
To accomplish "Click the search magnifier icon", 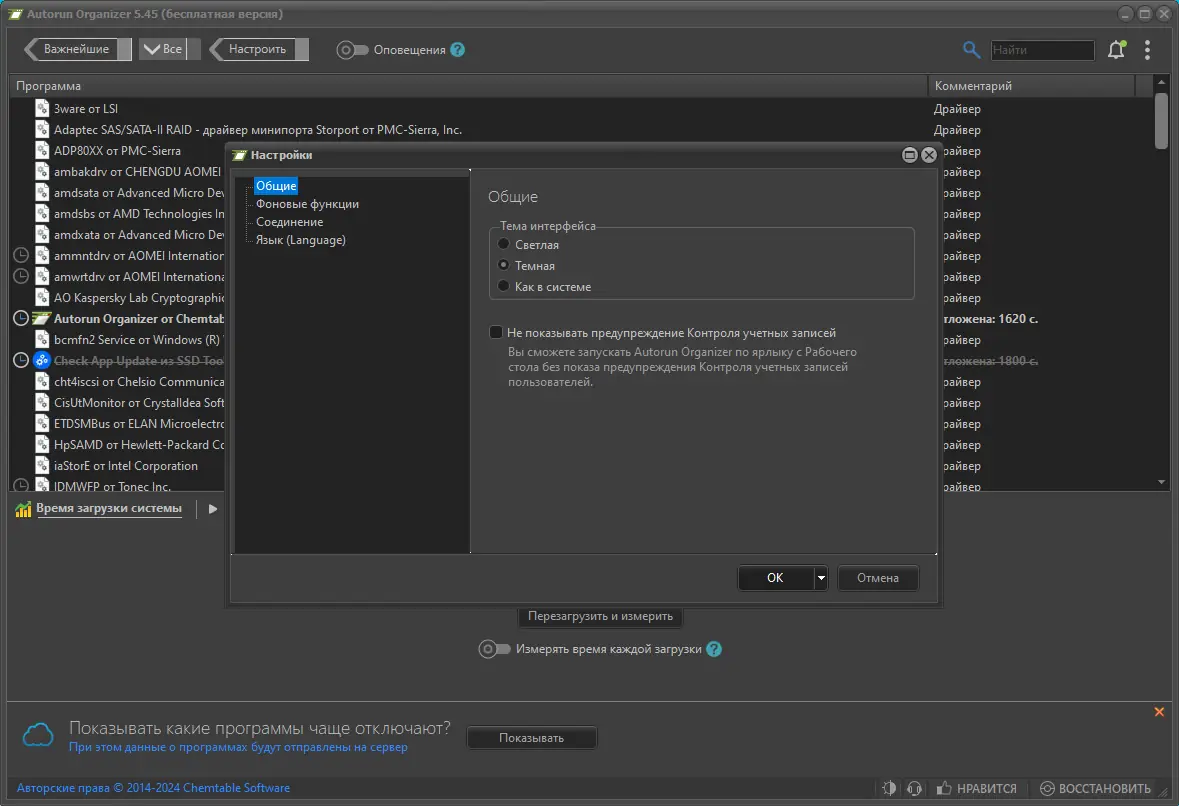I will 971,50.
